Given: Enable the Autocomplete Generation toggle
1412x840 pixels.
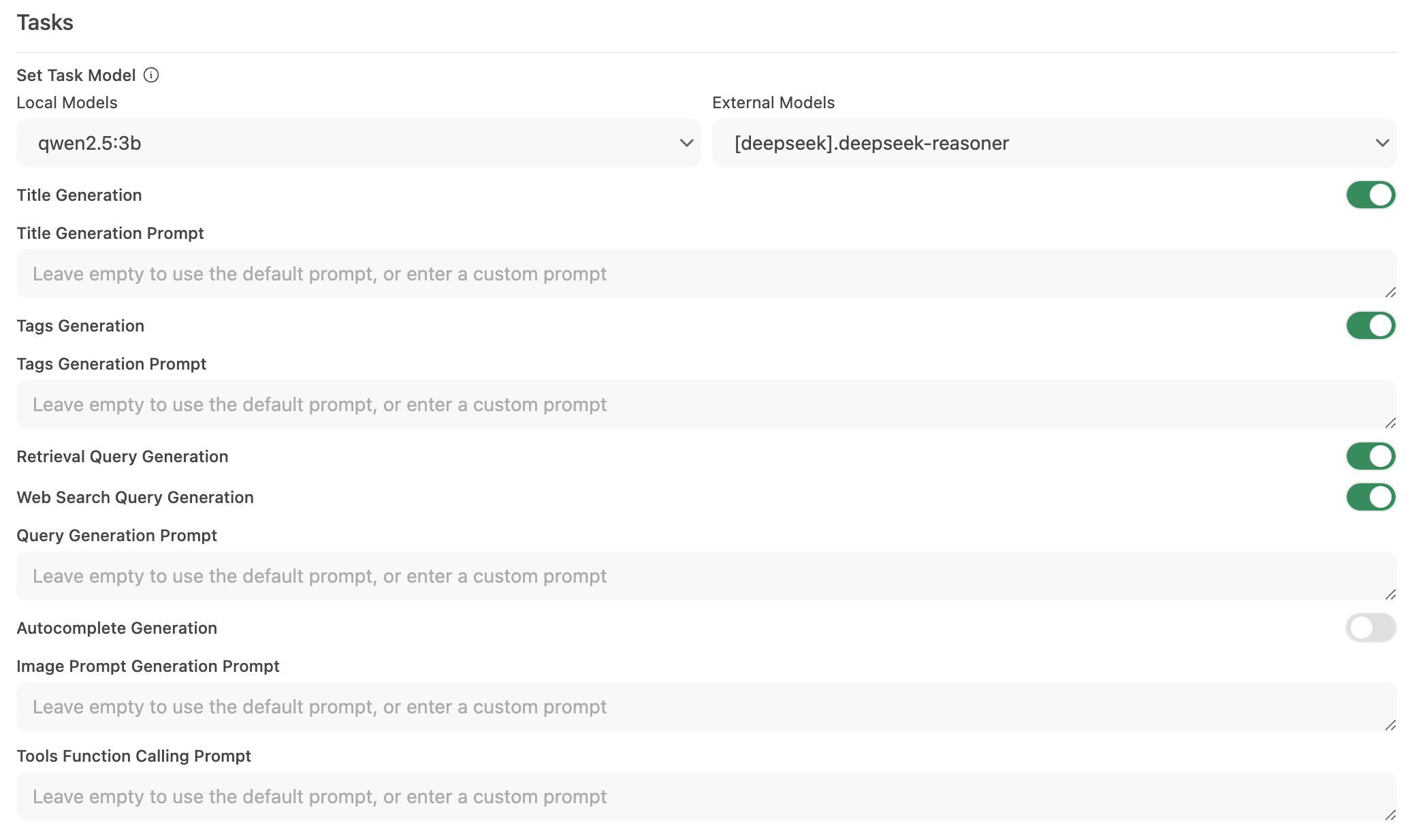Looking at the screenshot, I should coord(1370,628).
